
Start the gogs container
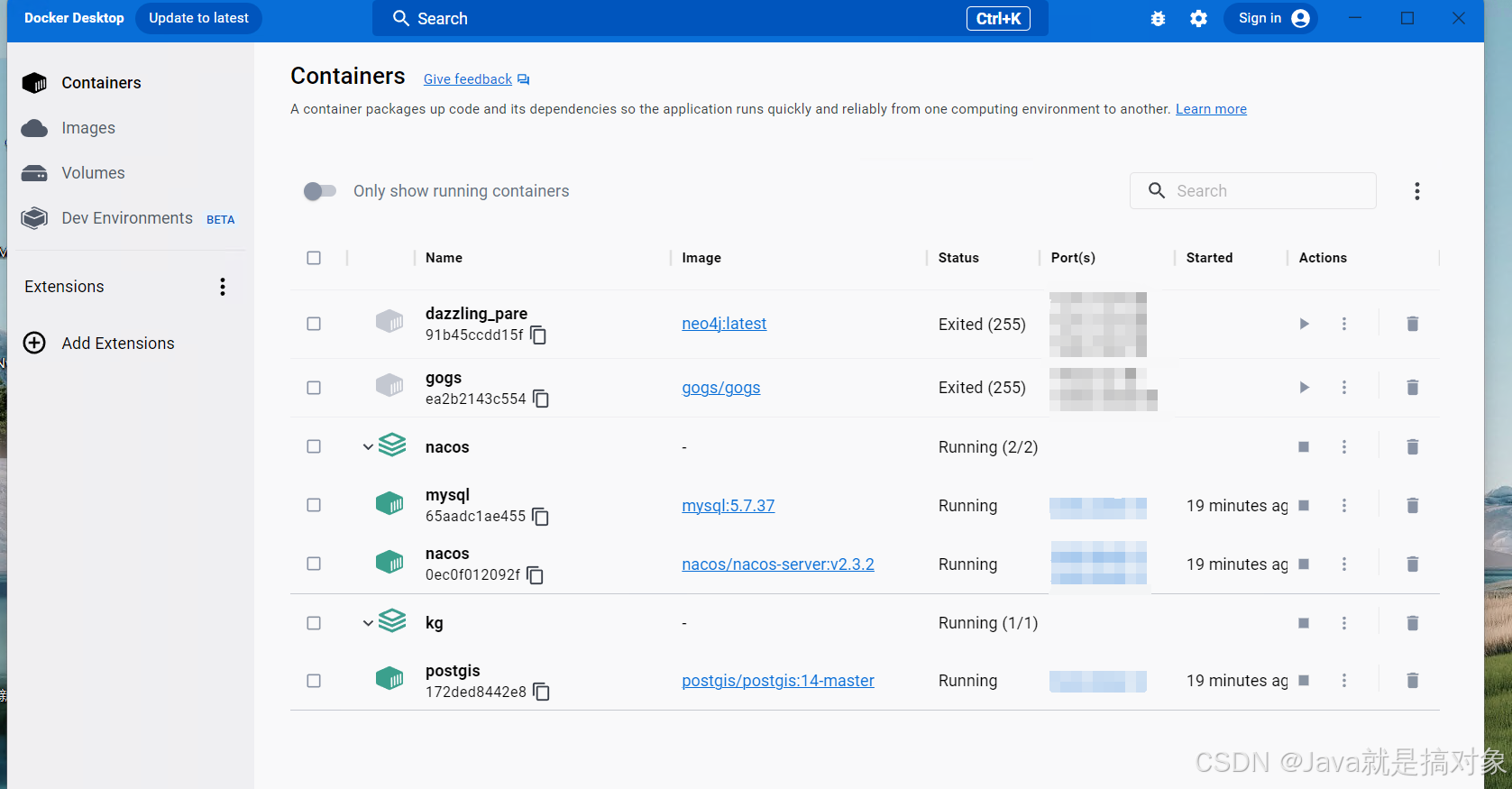[1304, 388]
